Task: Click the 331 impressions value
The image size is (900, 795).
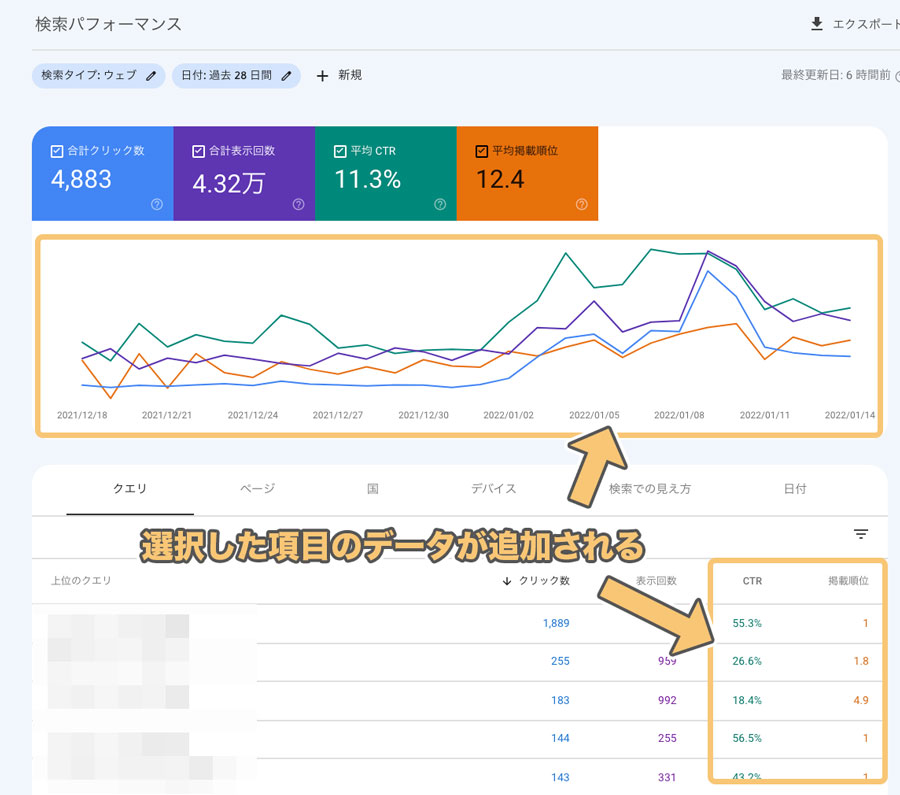Action: (x=667, y=777)
